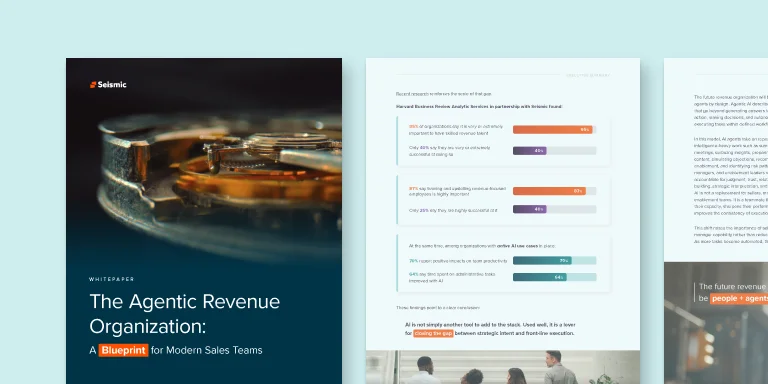Click the purple bar beside 'Only 25% say'
768x384 pixels.
(x=529, y=209)
